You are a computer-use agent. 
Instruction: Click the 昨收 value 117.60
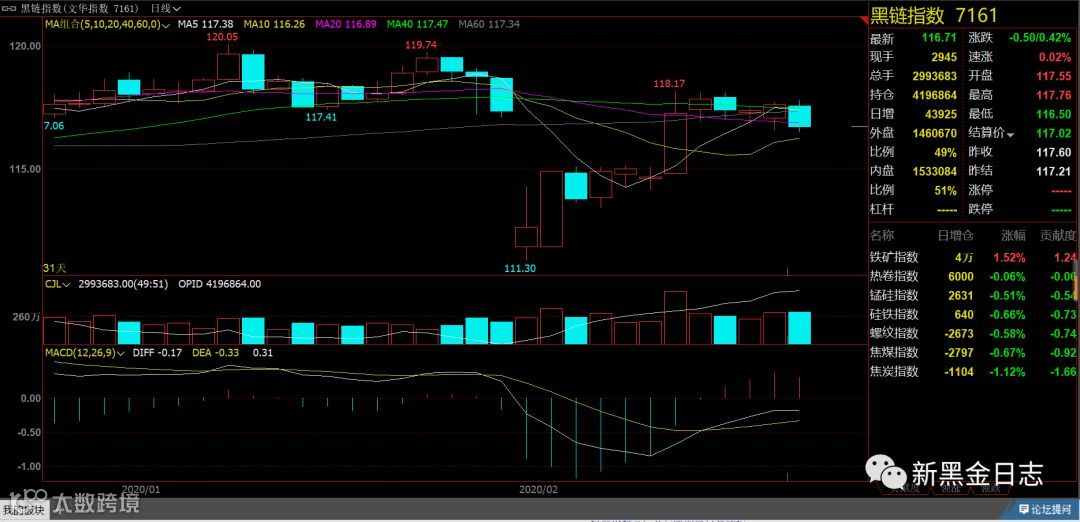(x=1054, y=152)
